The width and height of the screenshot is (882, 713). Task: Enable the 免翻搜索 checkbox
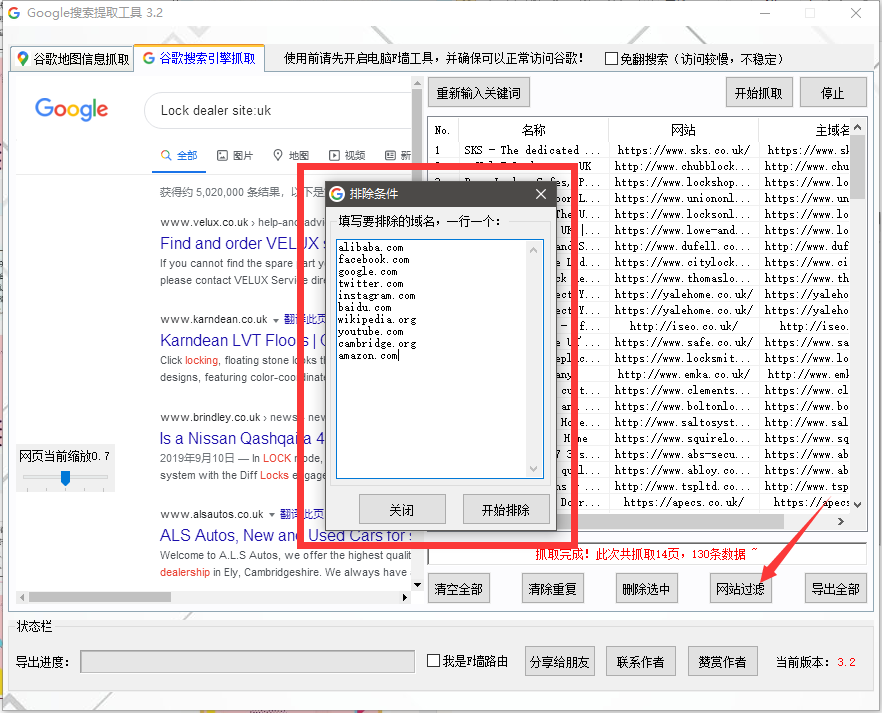tap(611, 59)
